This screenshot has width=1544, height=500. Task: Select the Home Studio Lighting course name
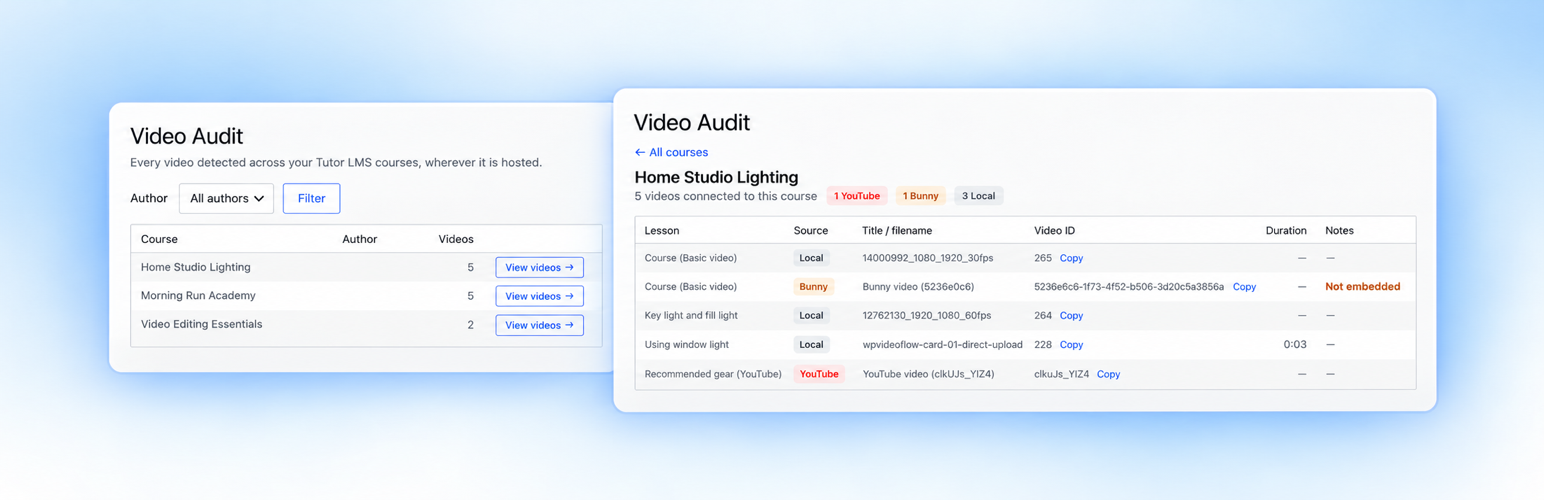[x=196, y=267]
